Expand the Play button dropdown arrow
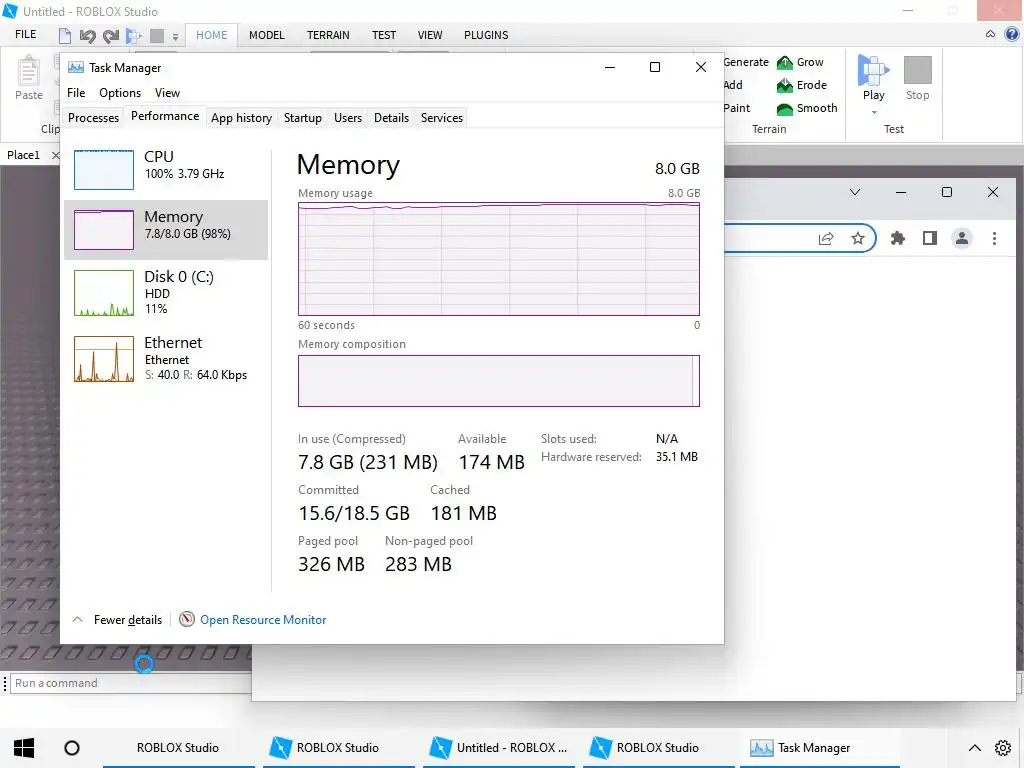The image size is (1024, 768). [x=874, y=113]
